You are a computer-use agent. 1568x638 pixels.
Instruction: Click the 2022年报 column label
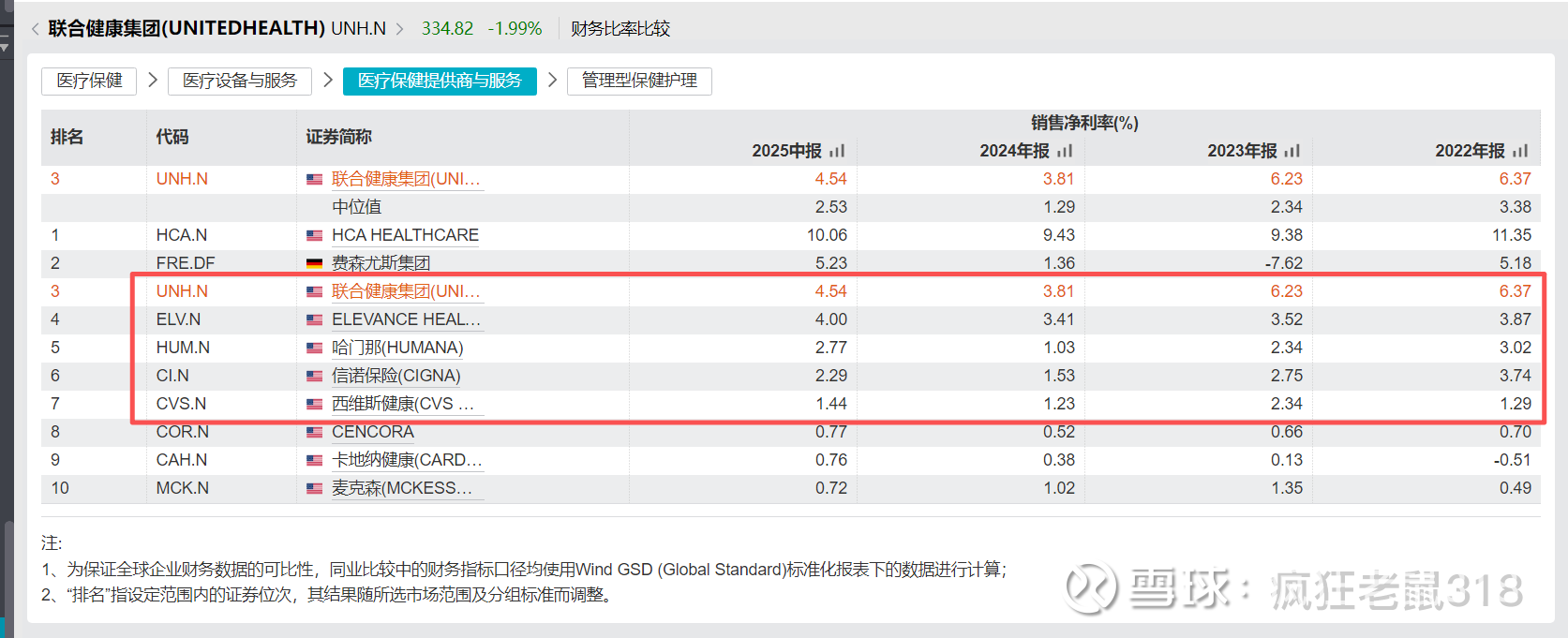1470,151
